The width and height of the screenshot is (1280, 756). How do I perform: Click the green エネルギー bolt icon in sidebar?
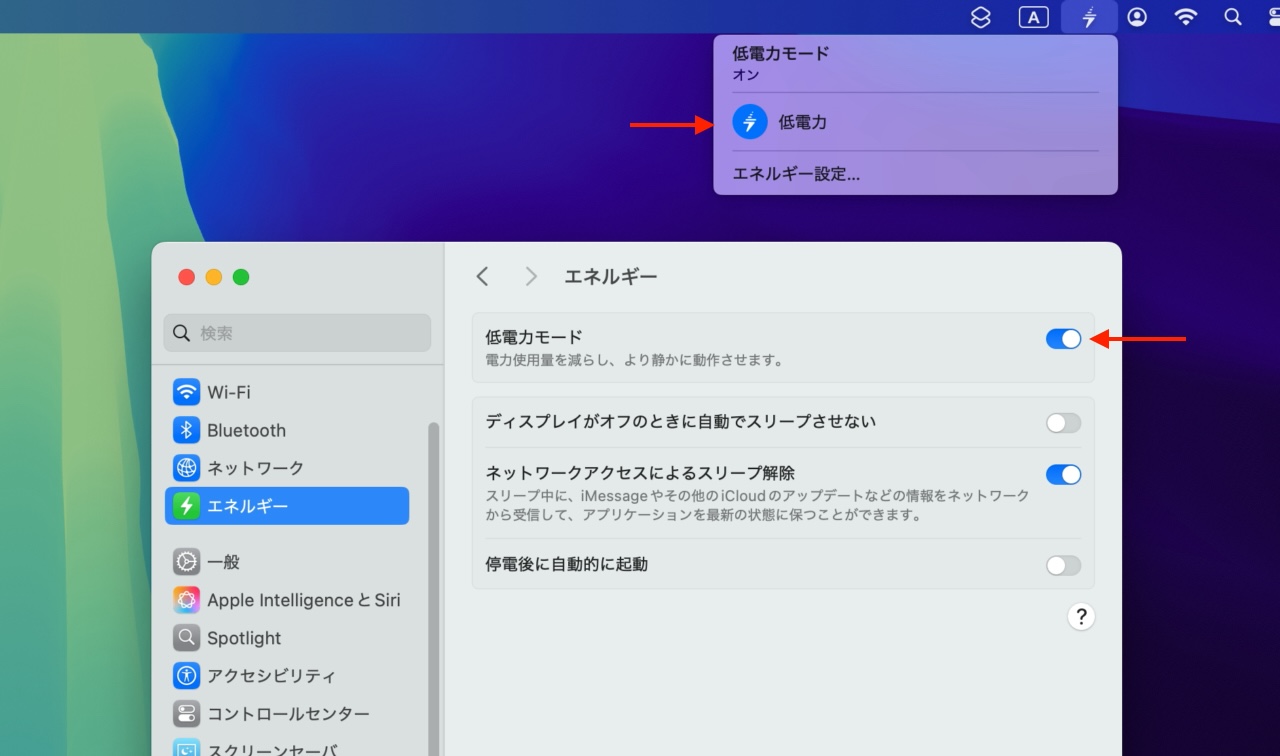coord(186,506)
